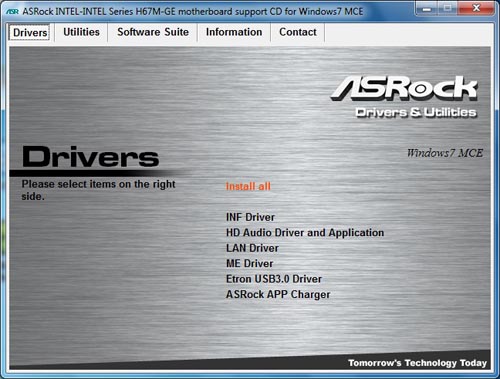Select the Contact tab
This screenshot has width=500, height=379.
click(298, 32)
